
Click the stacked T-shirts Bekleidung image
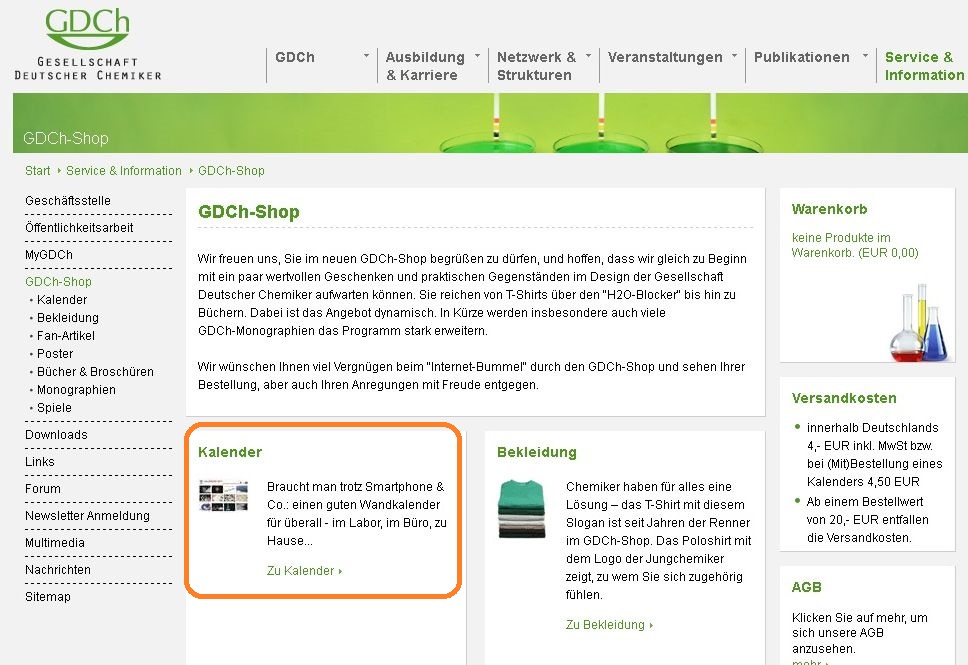point(522,510)
